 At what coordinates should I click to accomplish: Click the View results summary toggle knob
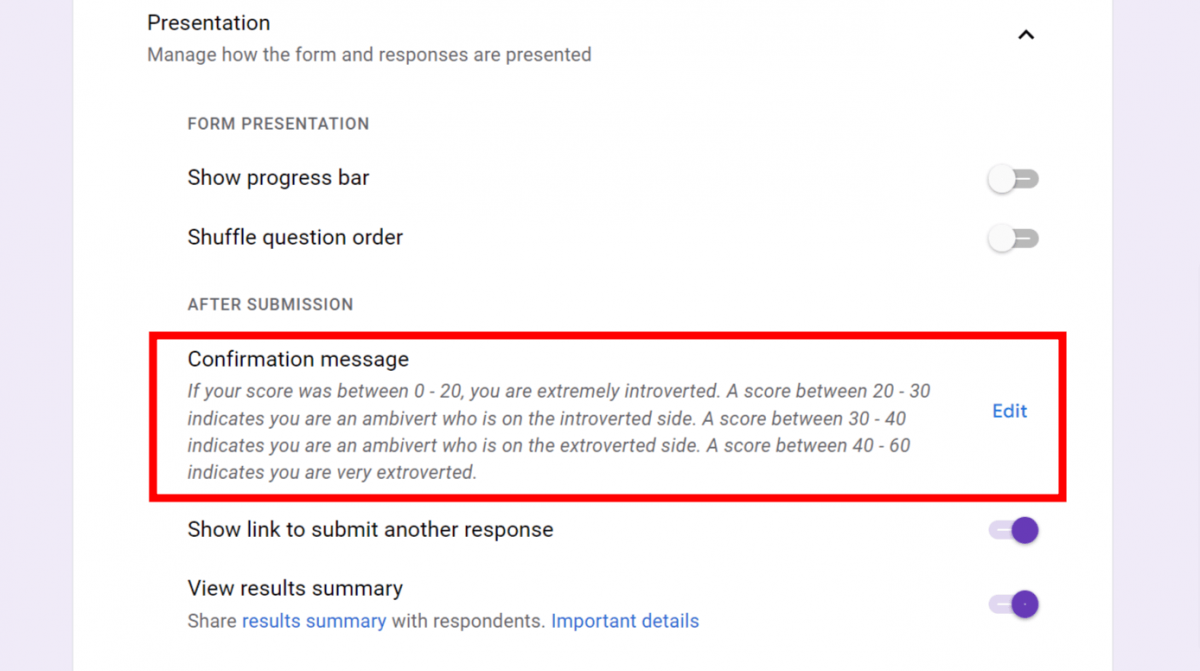[x=1023, y=604]
